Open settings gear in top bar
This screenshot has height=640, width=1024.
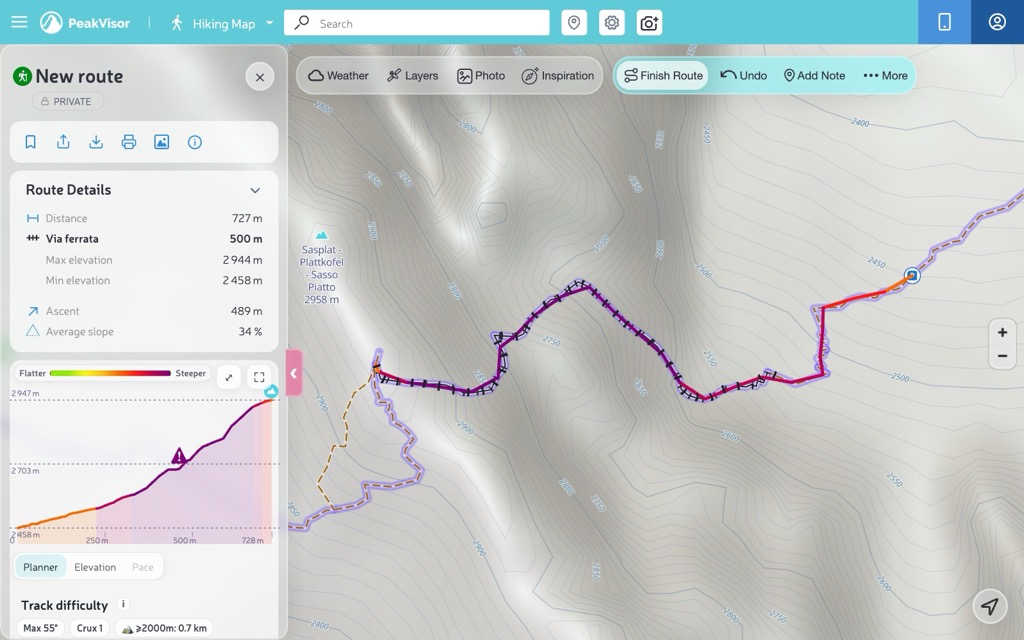pyautogui.click(x=612, y=23)
